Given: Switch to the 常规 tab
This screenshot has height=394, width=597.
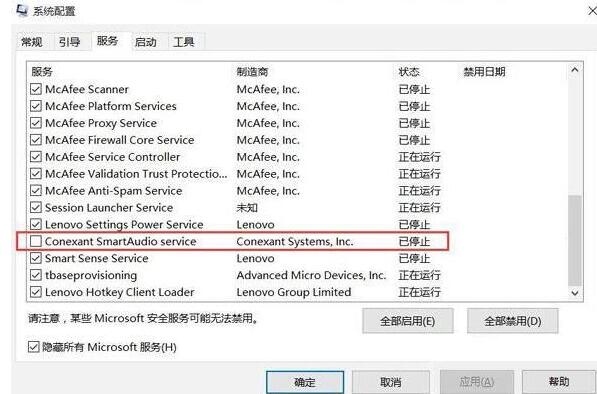Looking at the screenshot, I should 32,41.
